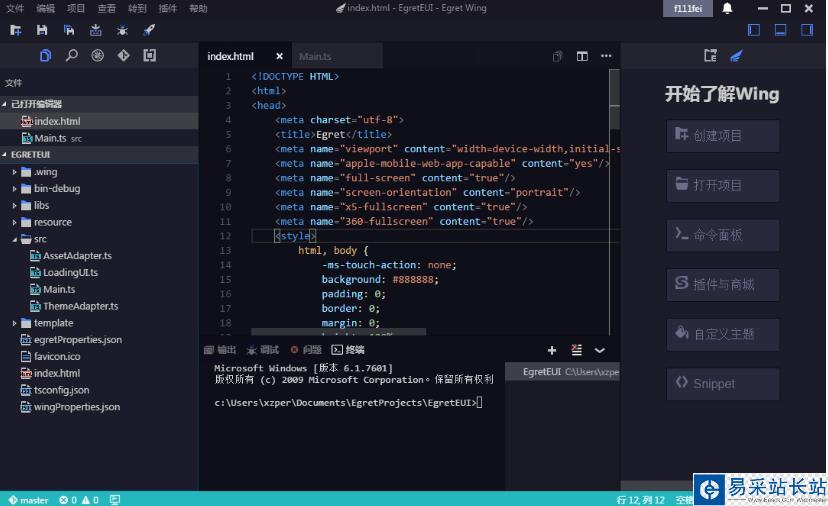This screenshot has height=506, width=828.
Task: Open the 编辑 menu
Action: pyautogui.click(x=45, y=8)
